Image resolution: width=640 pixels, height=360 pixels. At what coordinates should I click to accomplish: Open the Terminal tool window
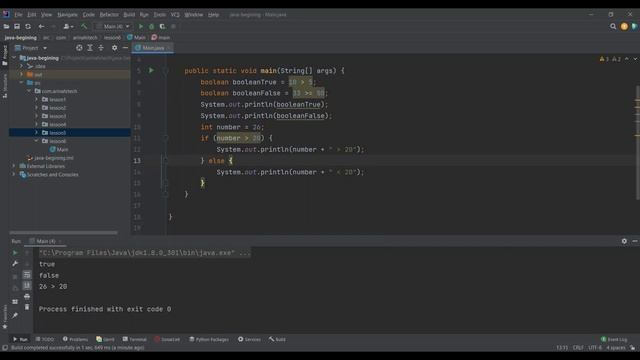pos(135,340)
